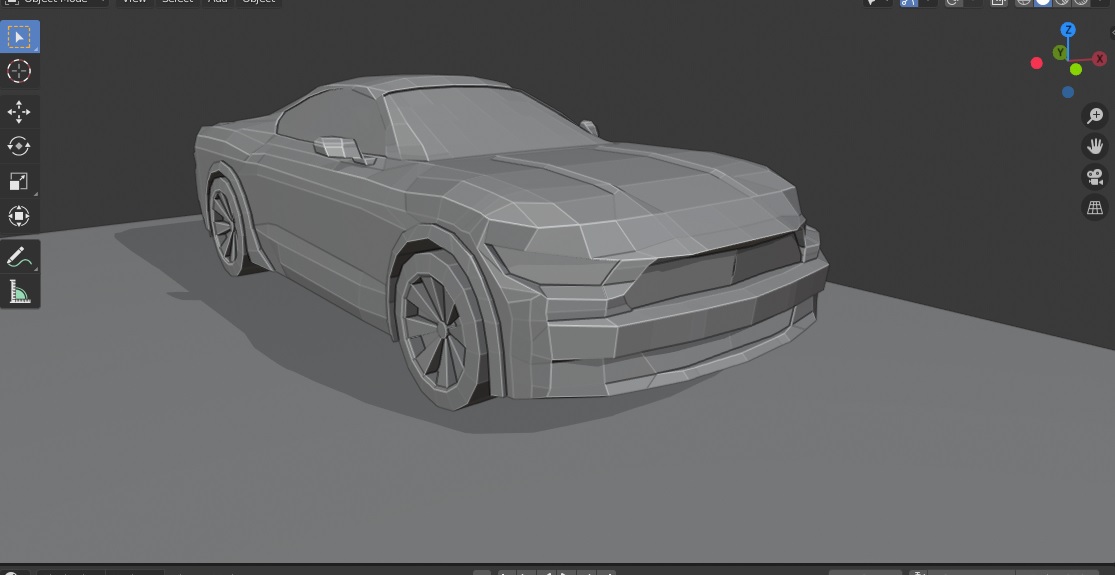The width and height of the screenshot is (1115, 575).
Task: Activate the Annotate pencil tool
Action: tap(19, 257)
